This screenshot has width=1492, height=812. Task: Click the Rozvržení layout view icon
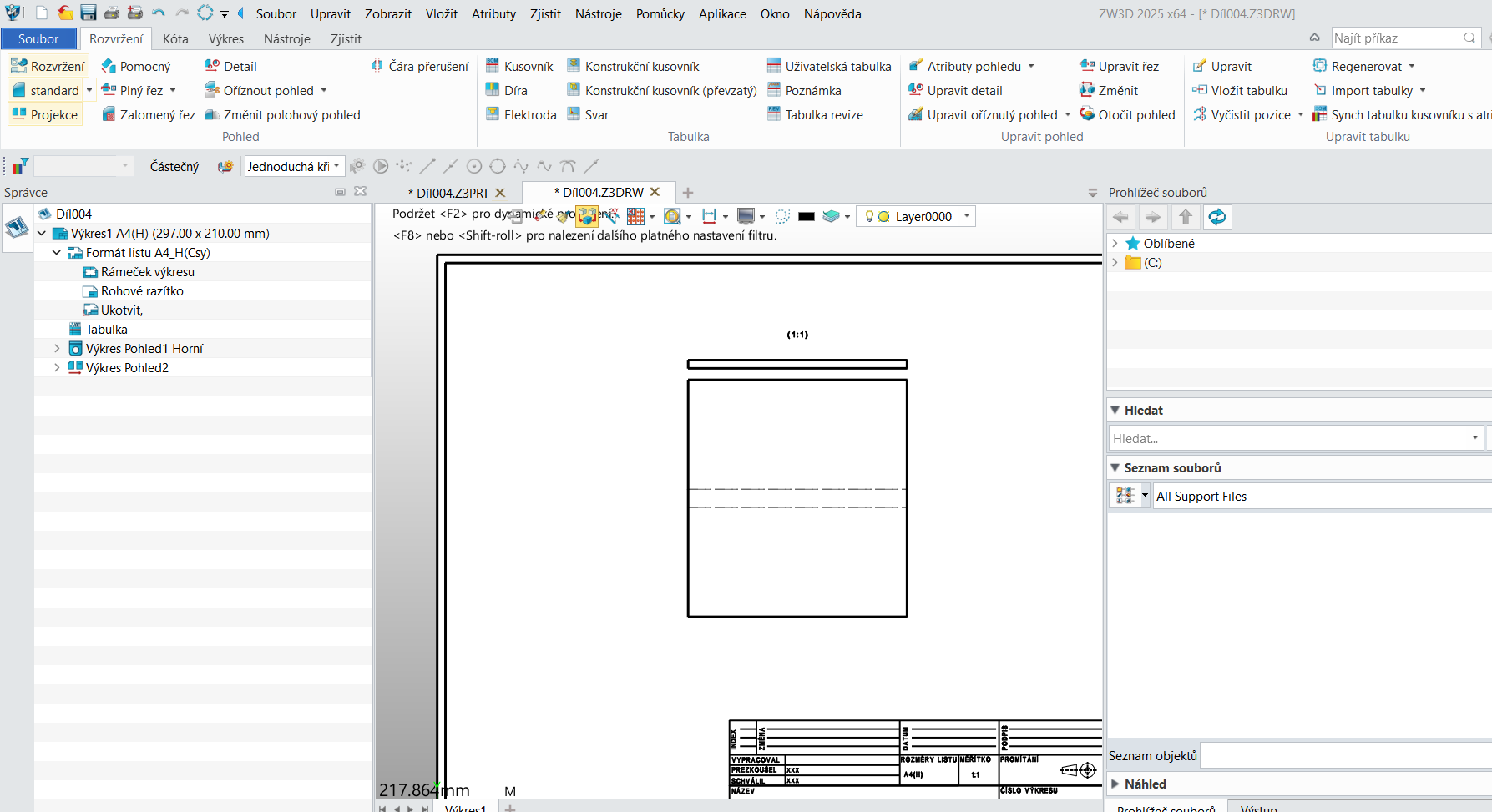point(48,66)
